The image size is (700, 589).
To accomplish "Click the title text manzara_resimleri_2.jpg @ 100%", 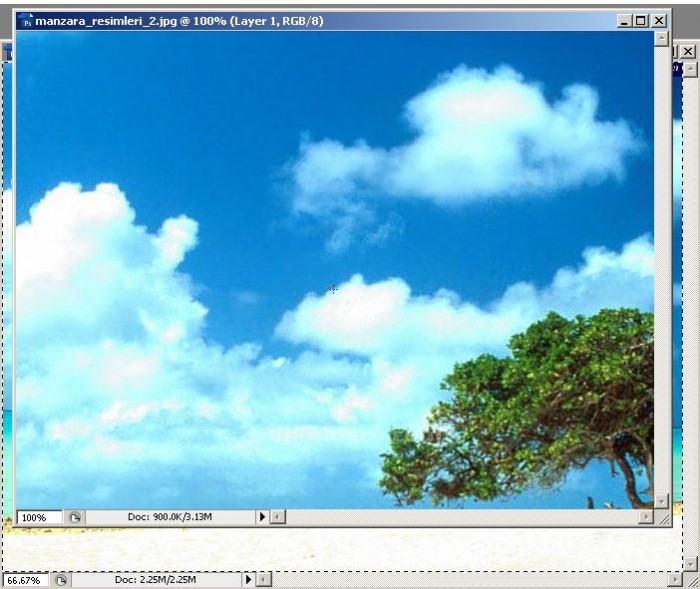I will (131, 21).
